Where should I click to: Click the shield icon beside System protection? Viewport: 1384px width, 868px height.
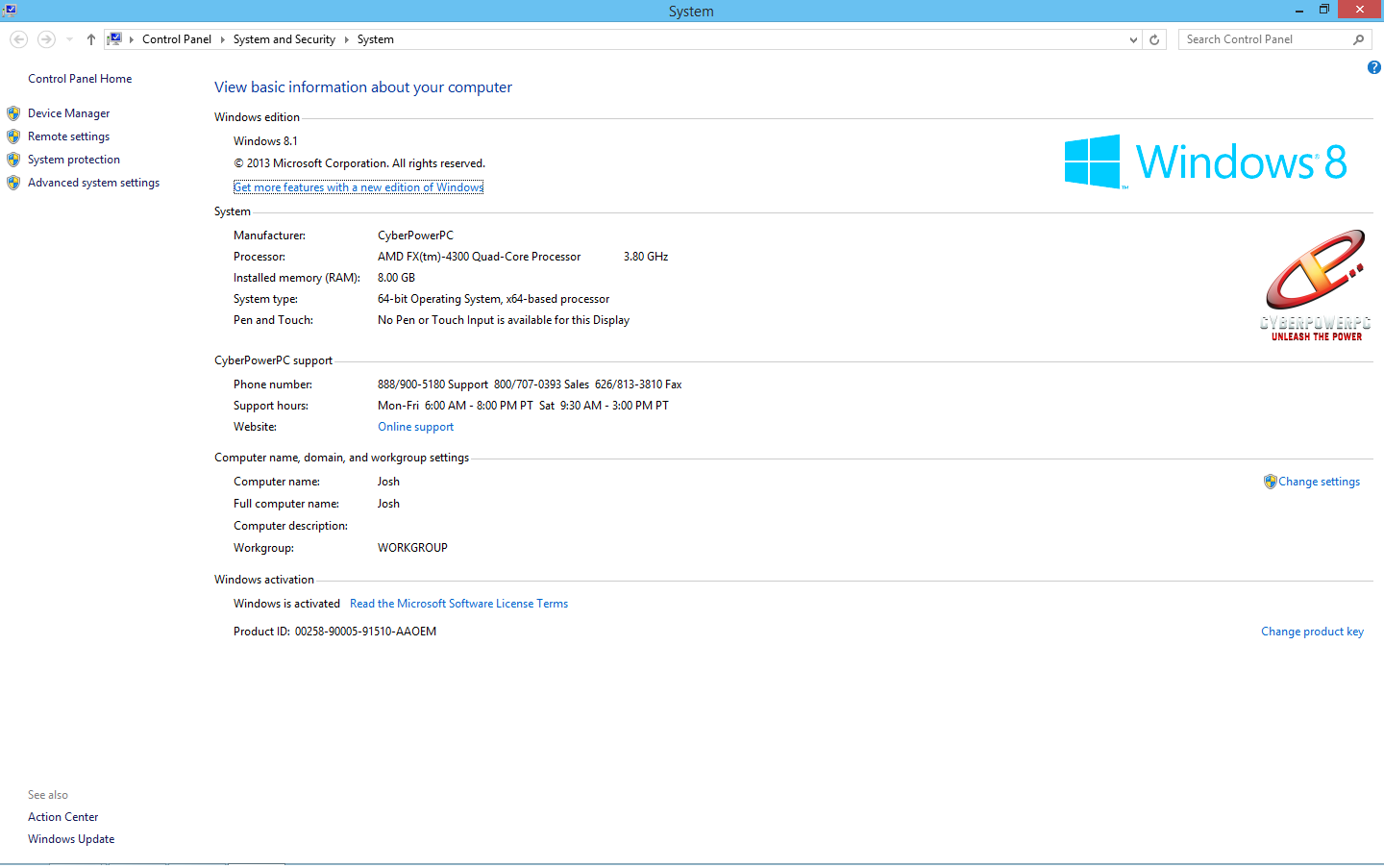(13, 160)
